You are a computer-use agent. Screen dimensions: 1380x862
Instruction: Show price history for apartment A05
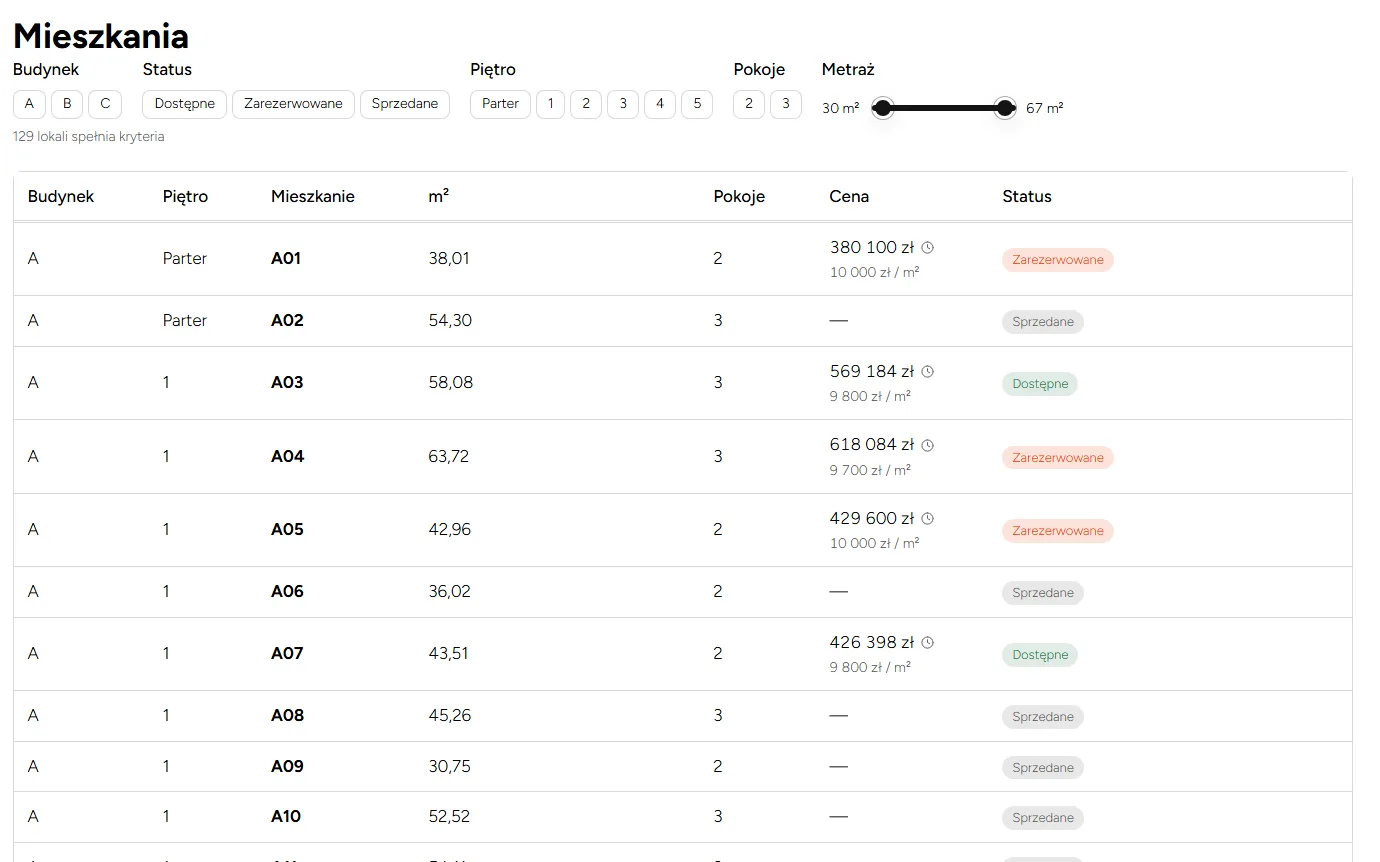tap(927, 518)
